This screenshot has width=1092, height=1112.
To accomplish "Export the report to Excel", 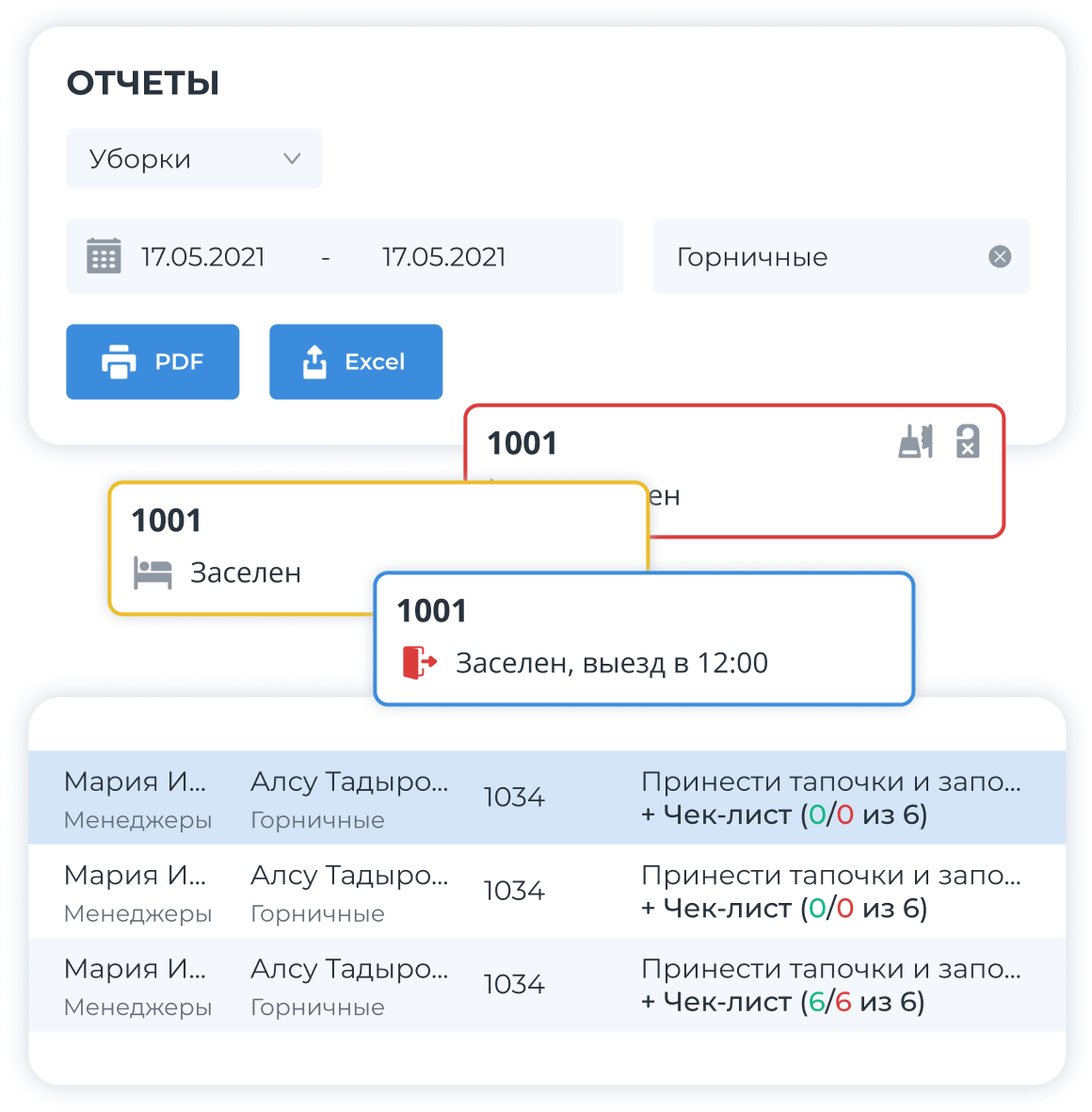I will click(356, 362).
